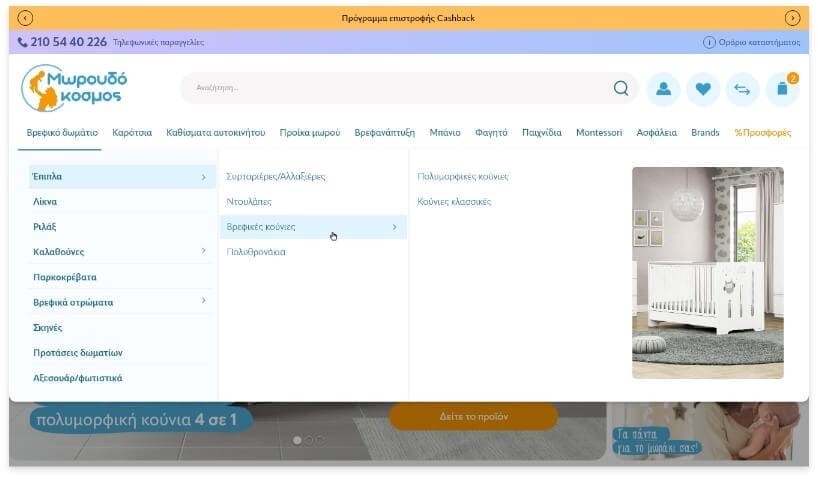818x479 pixels.
Task: Click the nursery crib promo image
Action: [707, 272]
